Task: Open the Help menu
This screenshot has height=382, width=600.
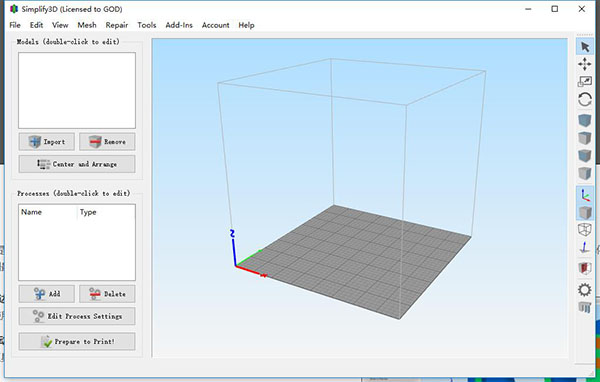Action: (x=246, y=25)
